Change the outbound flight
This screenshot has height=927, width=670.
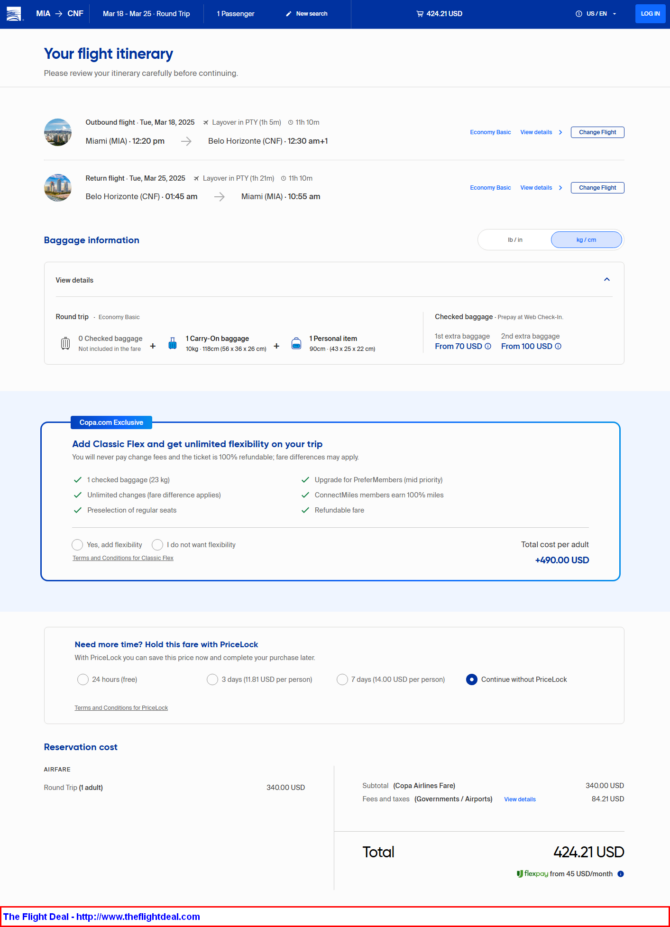597,132
